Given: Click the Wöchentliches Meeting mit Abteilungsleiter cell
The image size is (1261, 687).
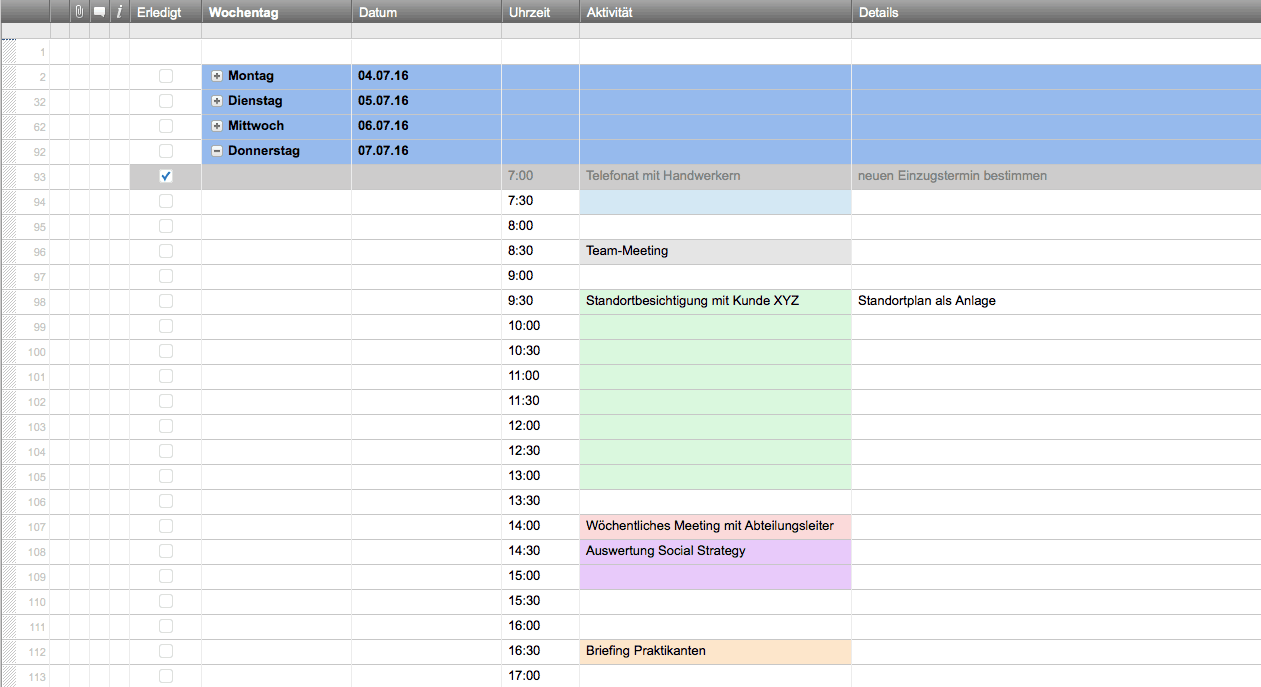Looking at the screenshot, I should tap(715, 526).
